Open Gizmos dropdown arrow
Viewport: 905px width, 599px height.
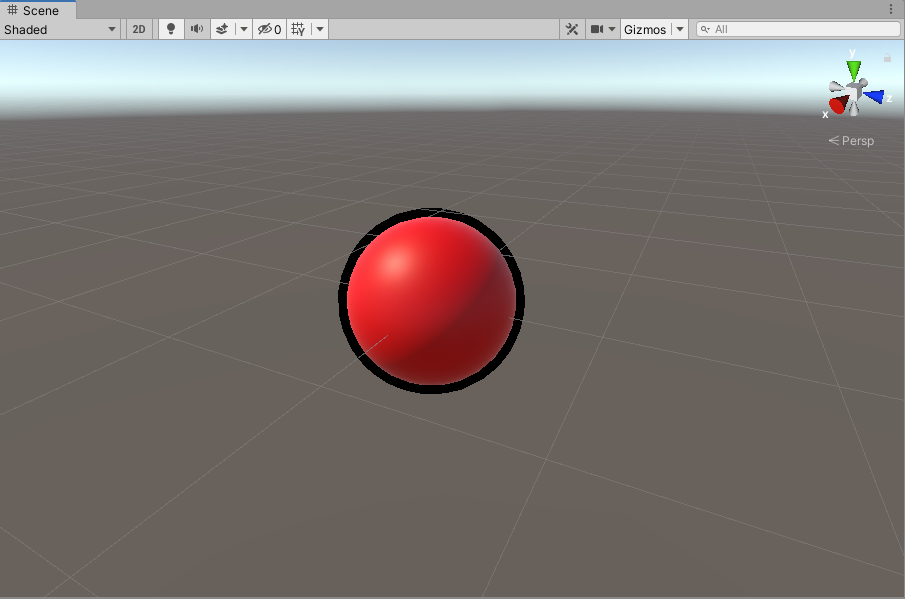pos(680,29)
